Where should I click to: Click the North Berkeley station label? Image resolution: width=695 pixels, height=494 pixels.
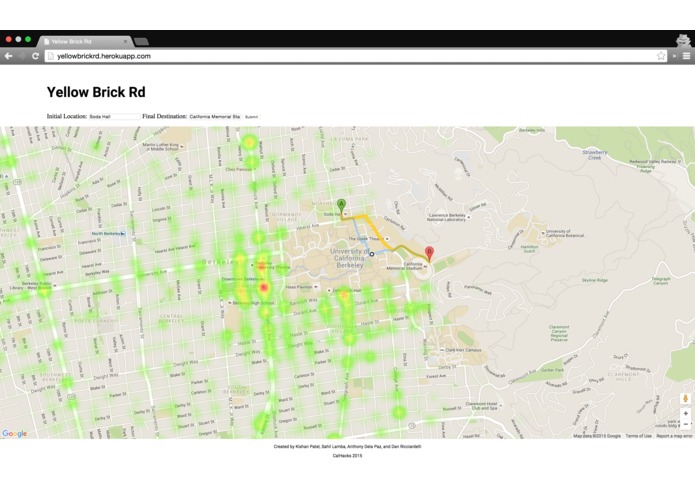(x=105, y=233)
